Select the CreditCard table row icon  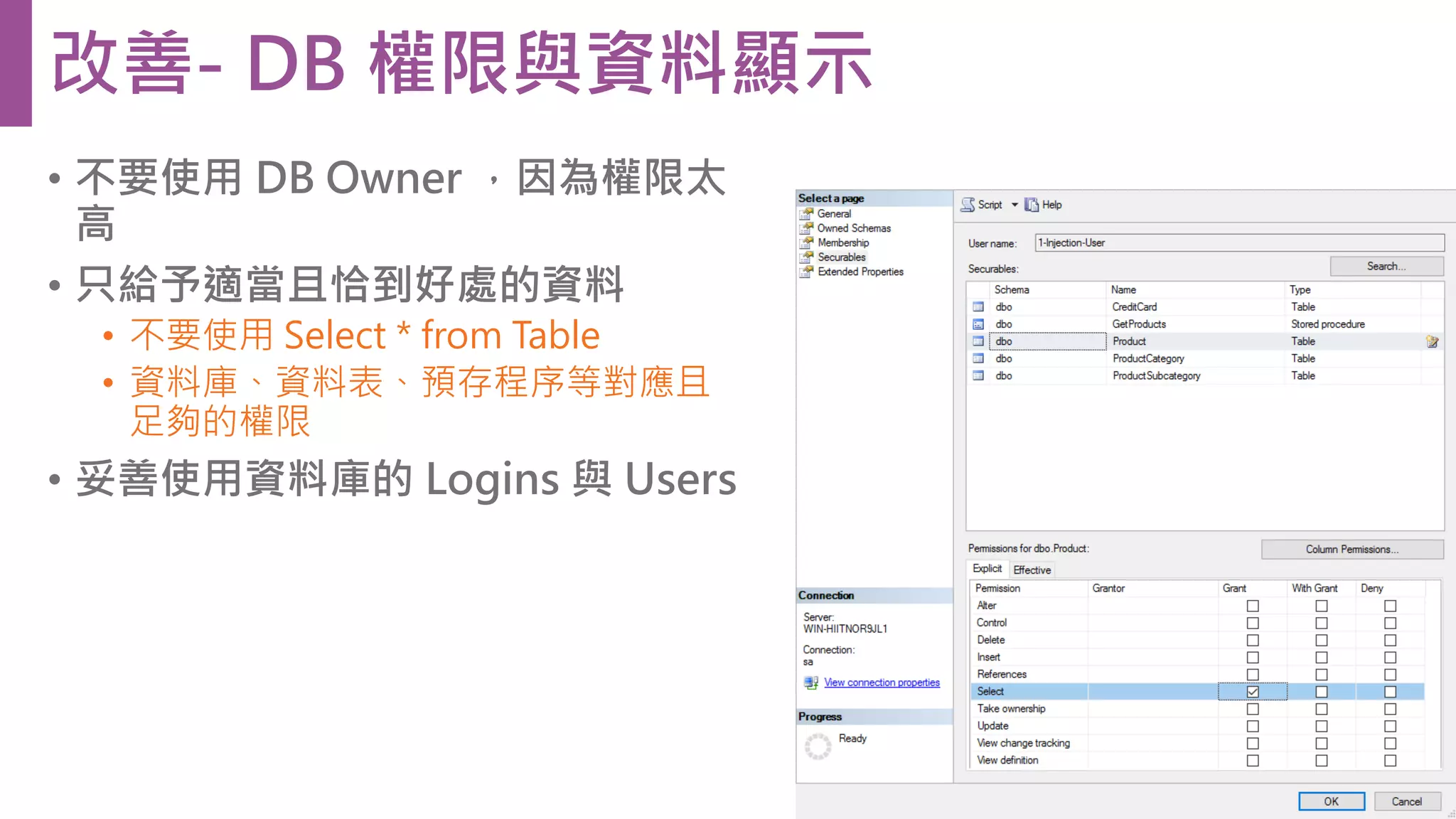[x=978, y=307]
